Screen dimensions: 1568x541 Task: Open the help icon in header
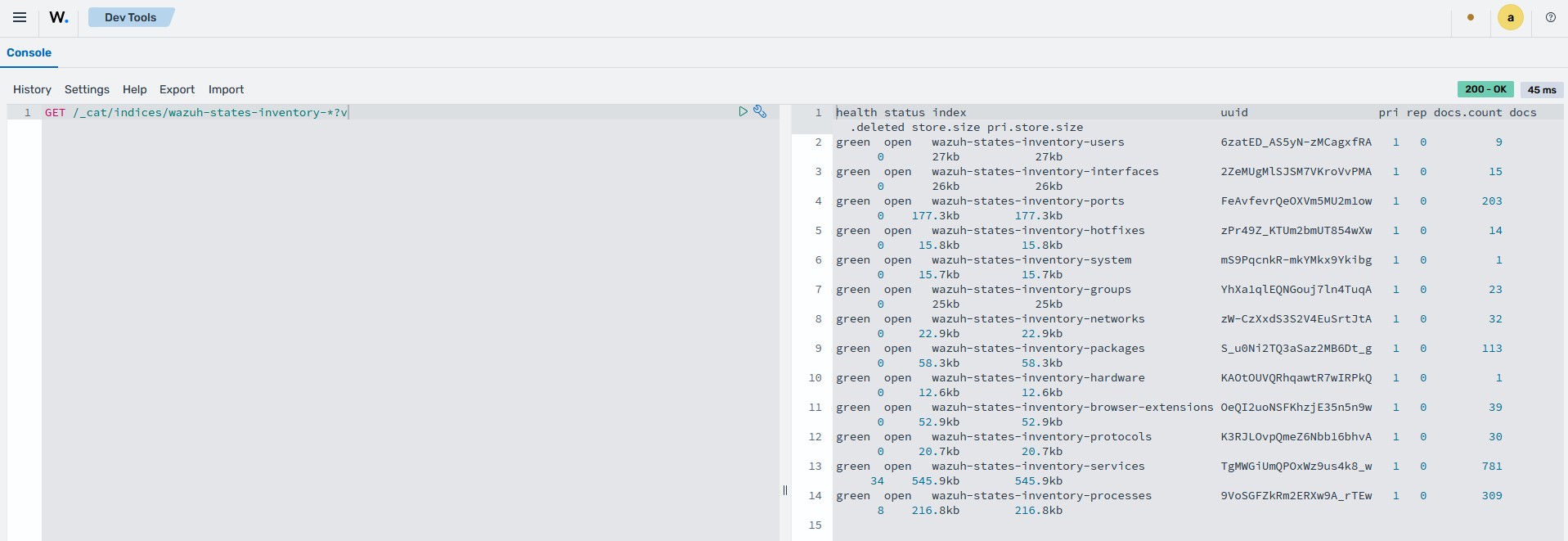pos(1550,17)
